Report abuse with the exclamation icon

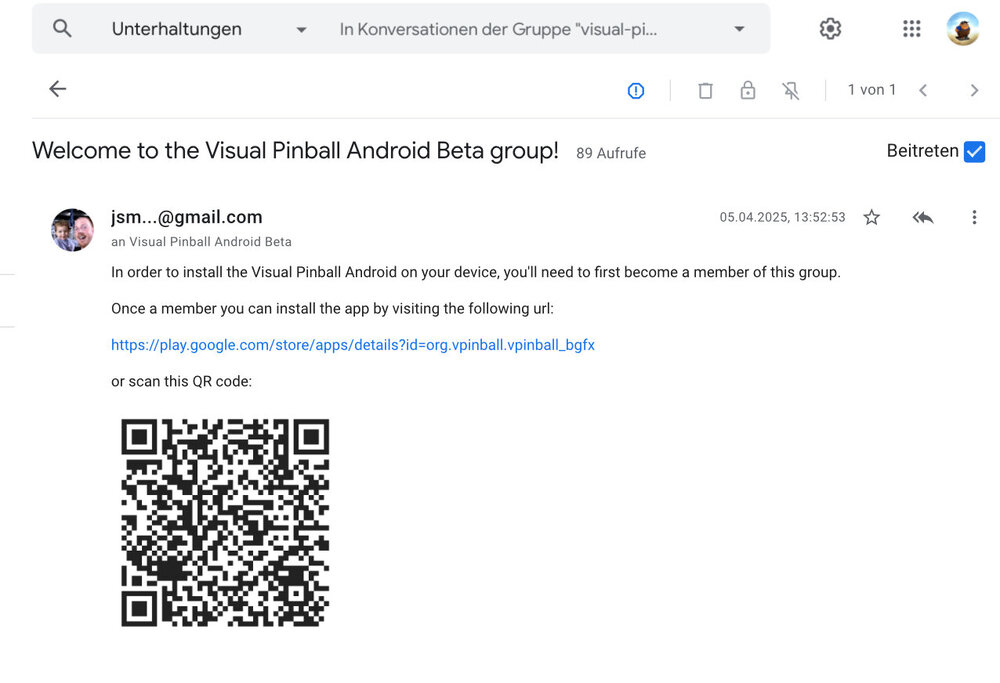(x=635, y=91)
